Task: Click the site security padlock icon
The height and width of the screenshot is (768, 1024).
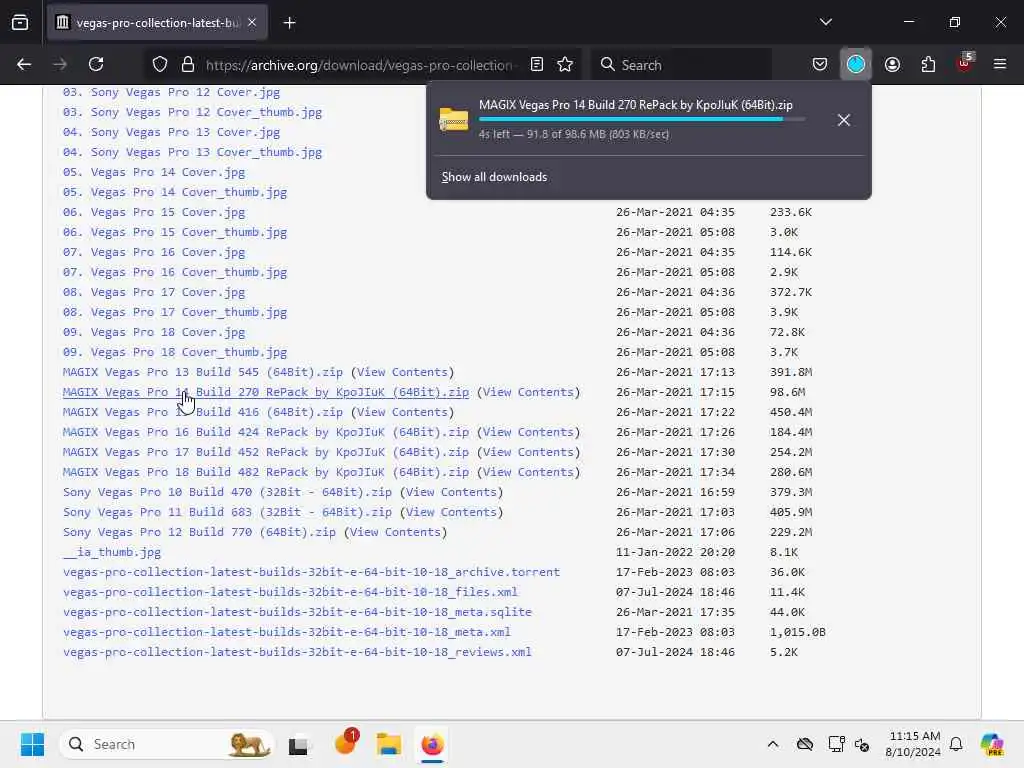Action: [188, 64]
